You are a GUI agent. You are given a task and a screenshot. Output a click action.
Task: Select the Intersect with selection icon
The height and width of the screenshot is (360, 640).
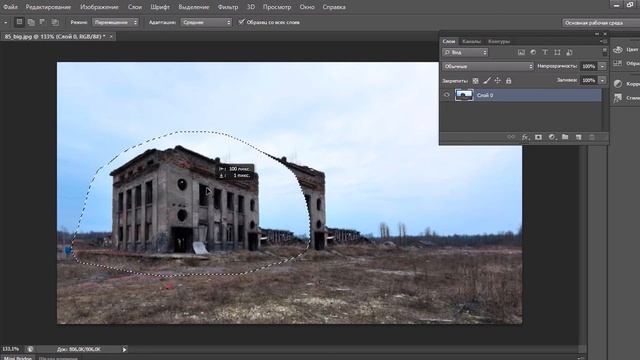[x=55, y=22]
